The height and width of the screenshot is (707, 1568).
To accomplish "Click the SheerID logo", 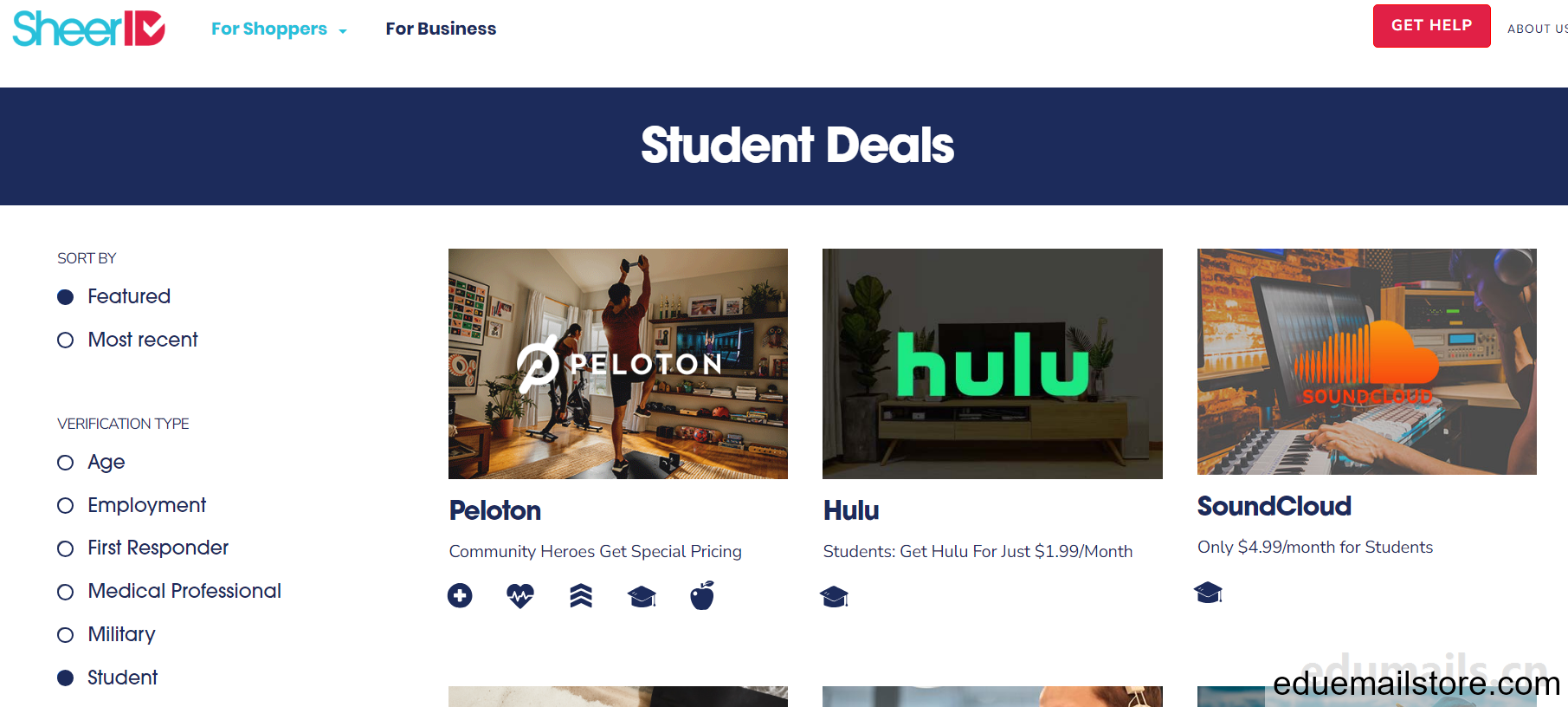I will click(88, 28).
